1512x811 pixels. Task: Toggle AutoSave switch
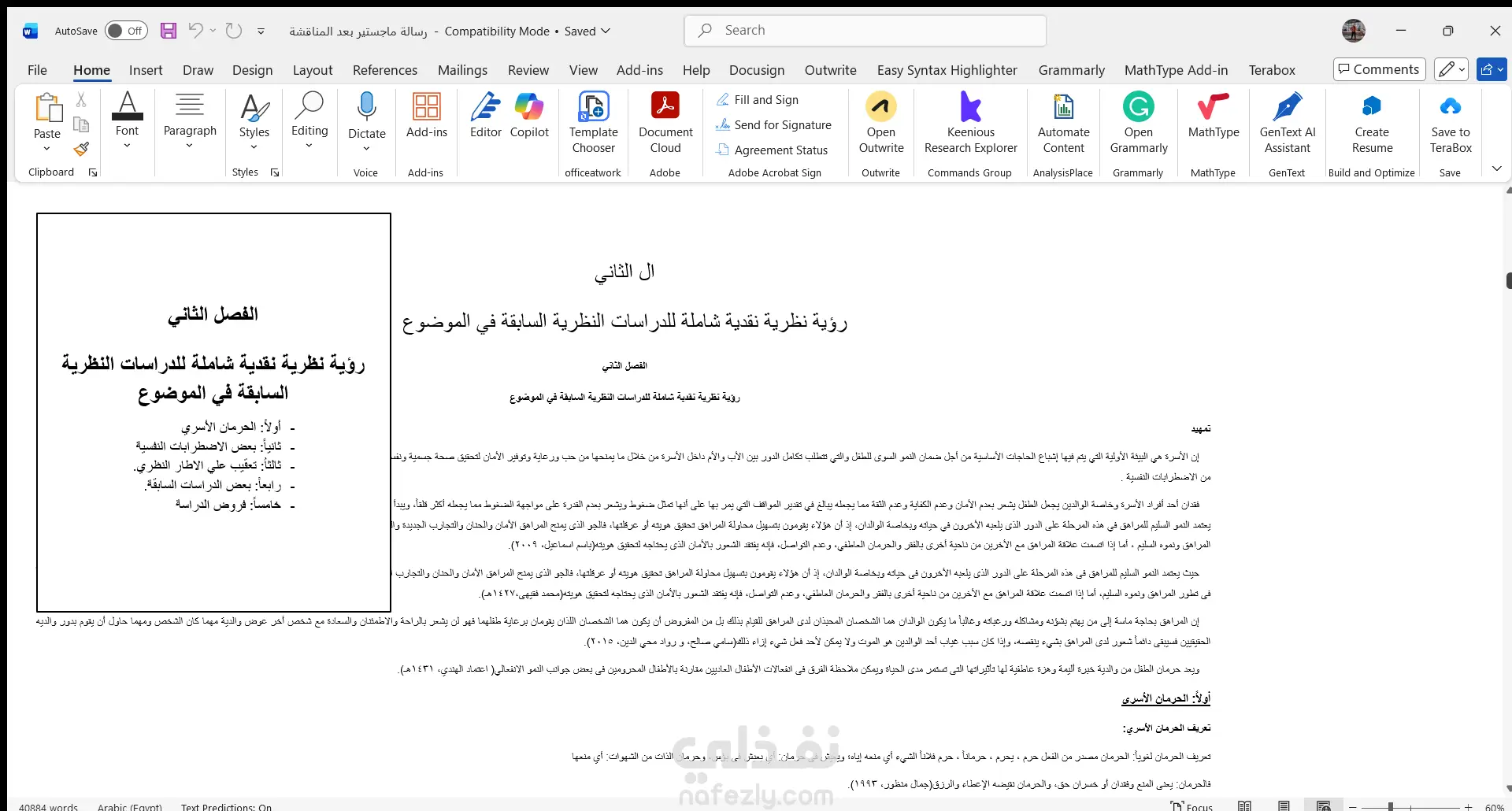pyautogui.click(x=126, y=31)
